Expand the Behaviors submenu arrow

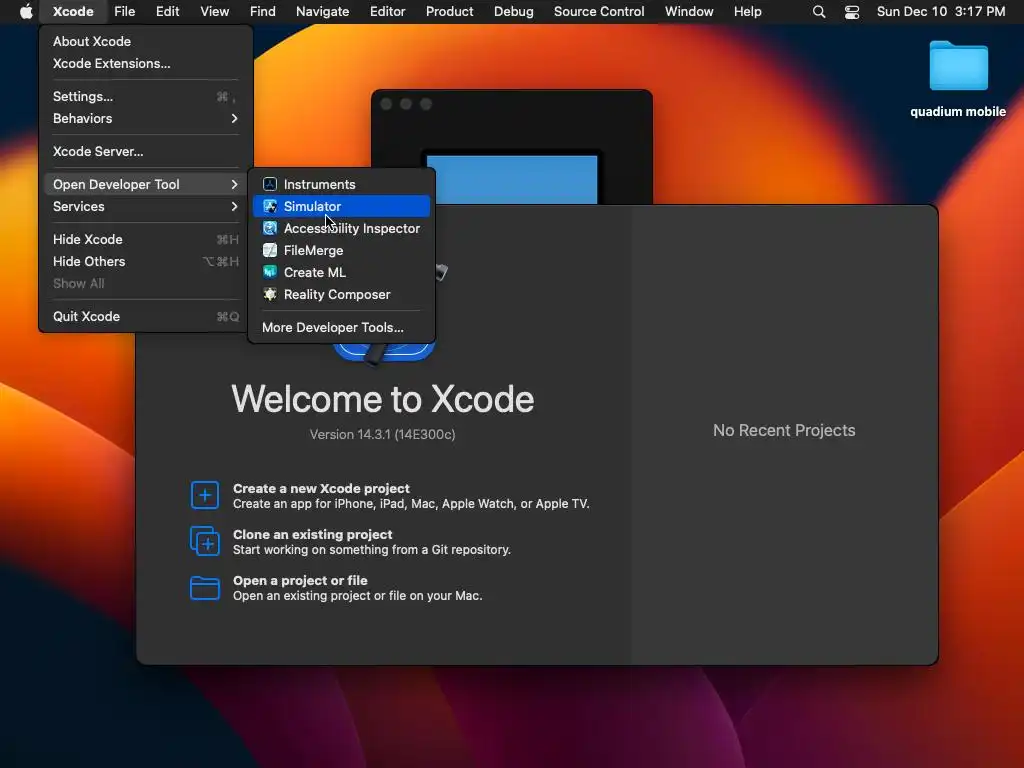point(234,118)
